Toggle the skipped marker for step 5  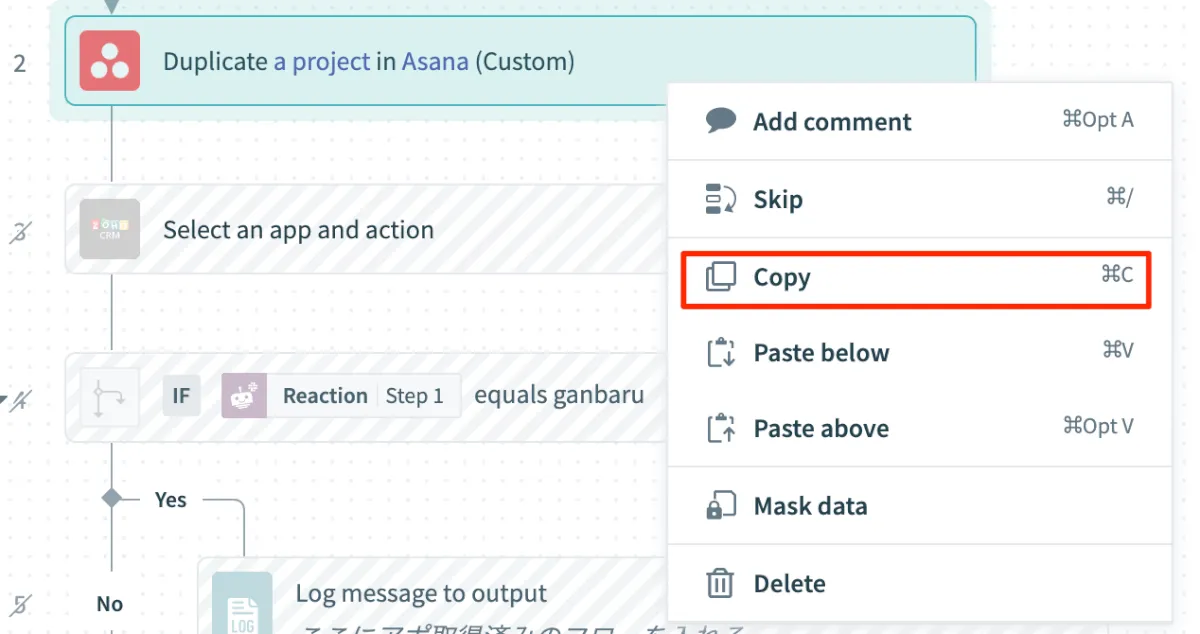20,604
